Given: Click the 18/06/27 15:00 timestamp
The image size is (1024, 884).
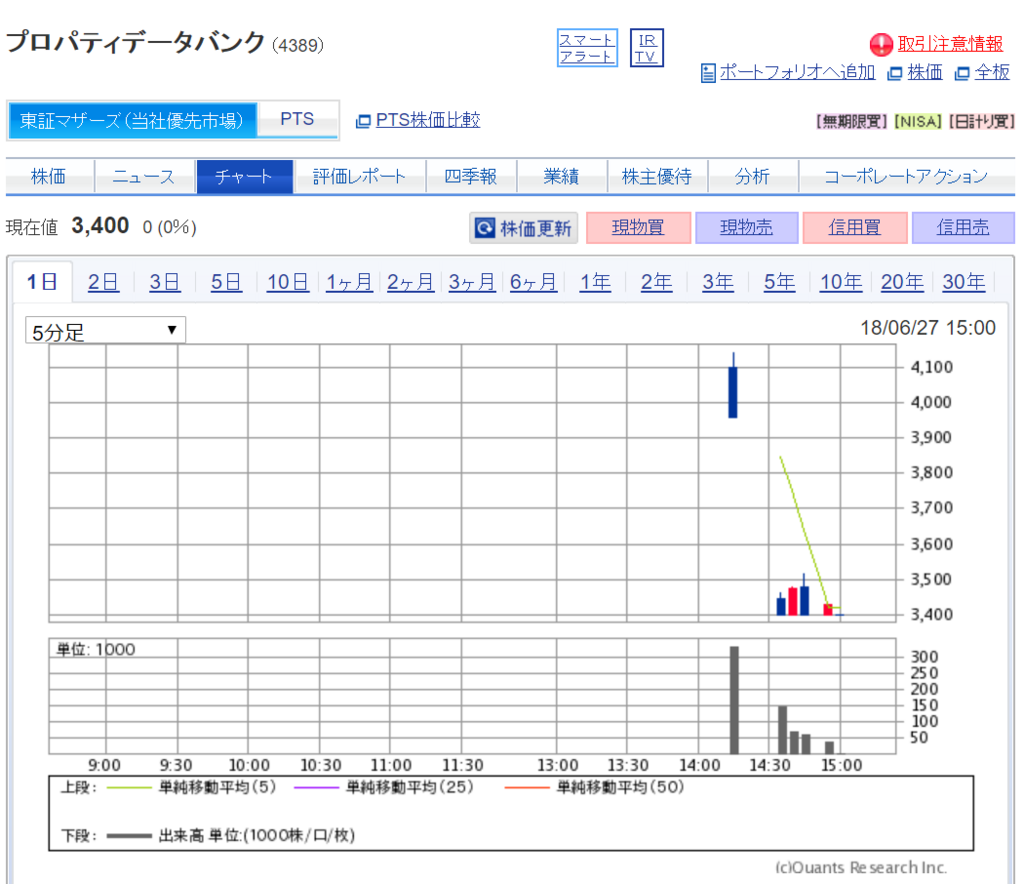Looking at the screenshot, I should pyautogui.click(x=927, y=328).
